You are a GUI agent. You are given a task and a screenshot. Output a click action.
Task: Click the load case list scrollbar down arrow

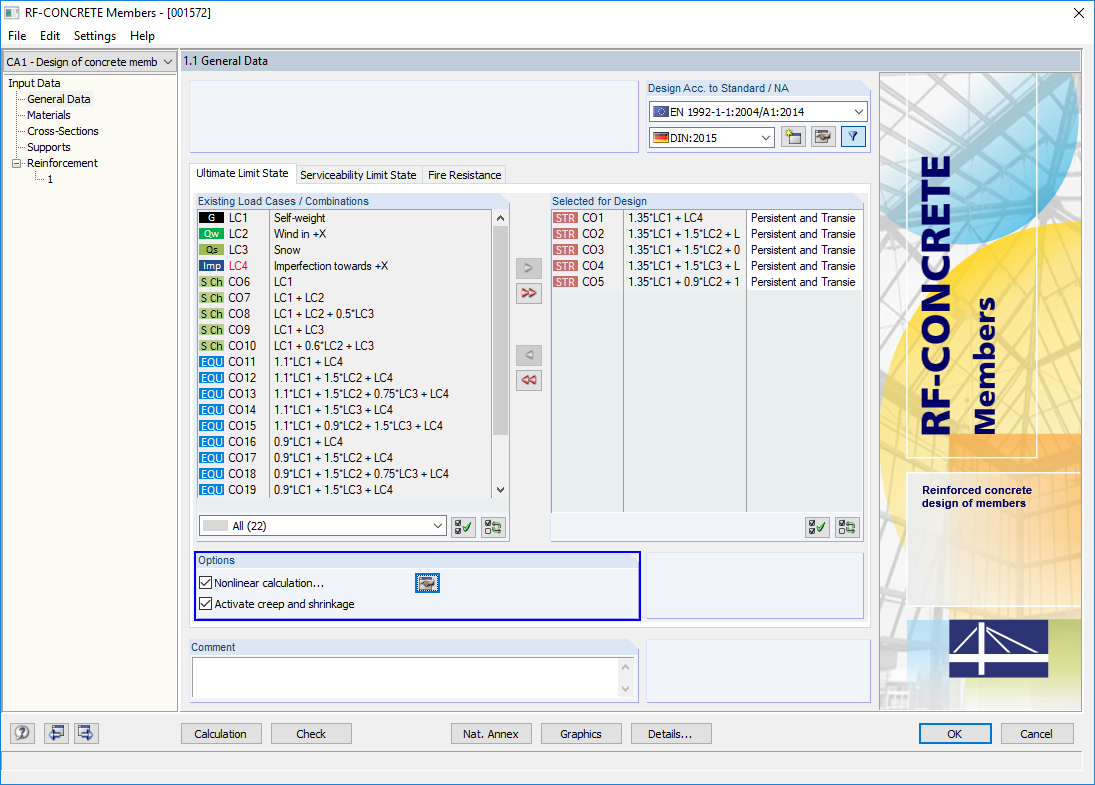(x=500, y=490)
